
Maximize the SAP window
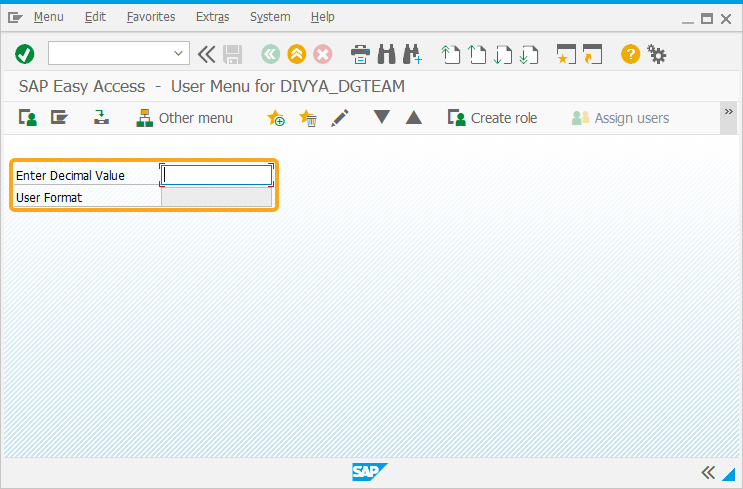click(707, 19)
